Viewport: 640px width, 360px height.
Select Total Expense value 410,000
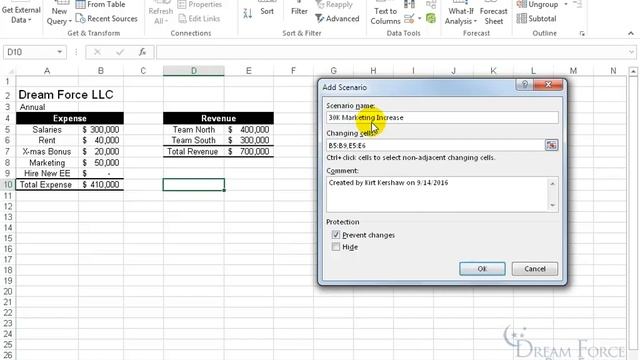(101, 185)
